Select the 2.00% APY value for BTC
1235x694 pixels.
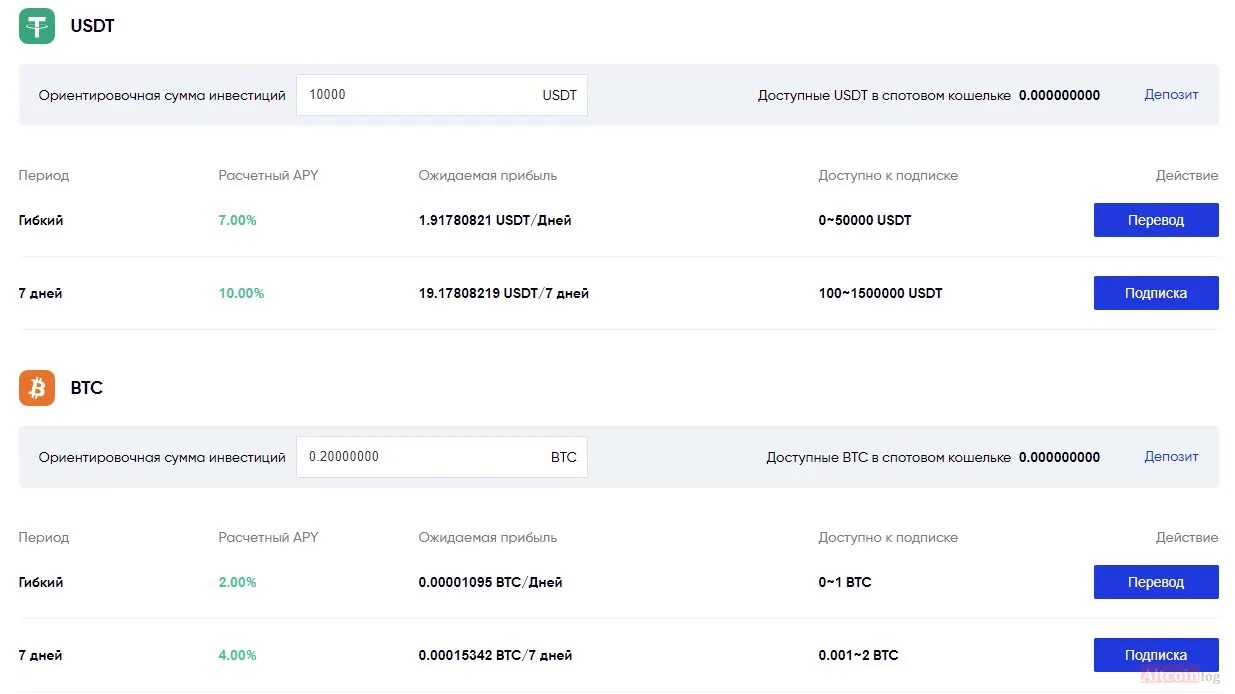coord(237,582)
